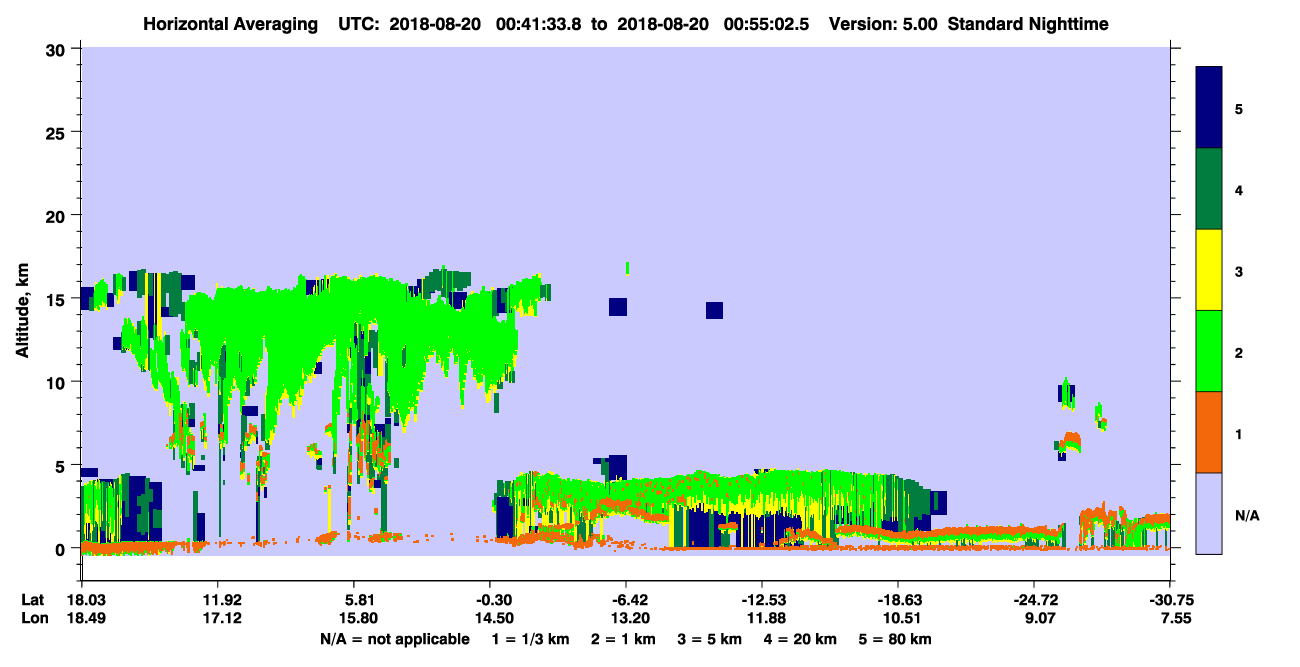Screen dimensions: 1300x667
Task: Click the dark green colorbar segment labeled 4
Action: 1209,189
